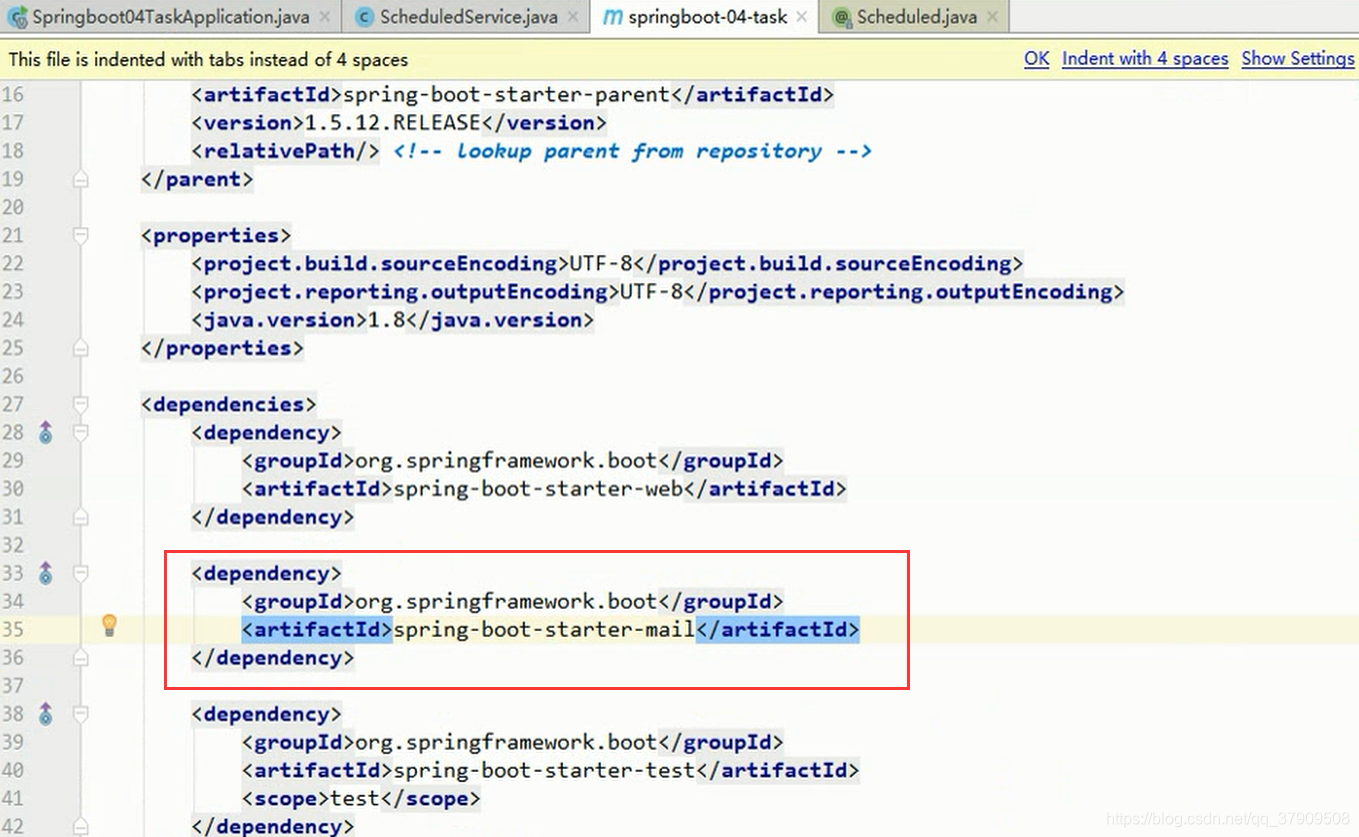Image resolution: width=1359 pixels, height=837 pixels.
Task: Close the springboot-04-task tab
Action: (x=802, y=17)
